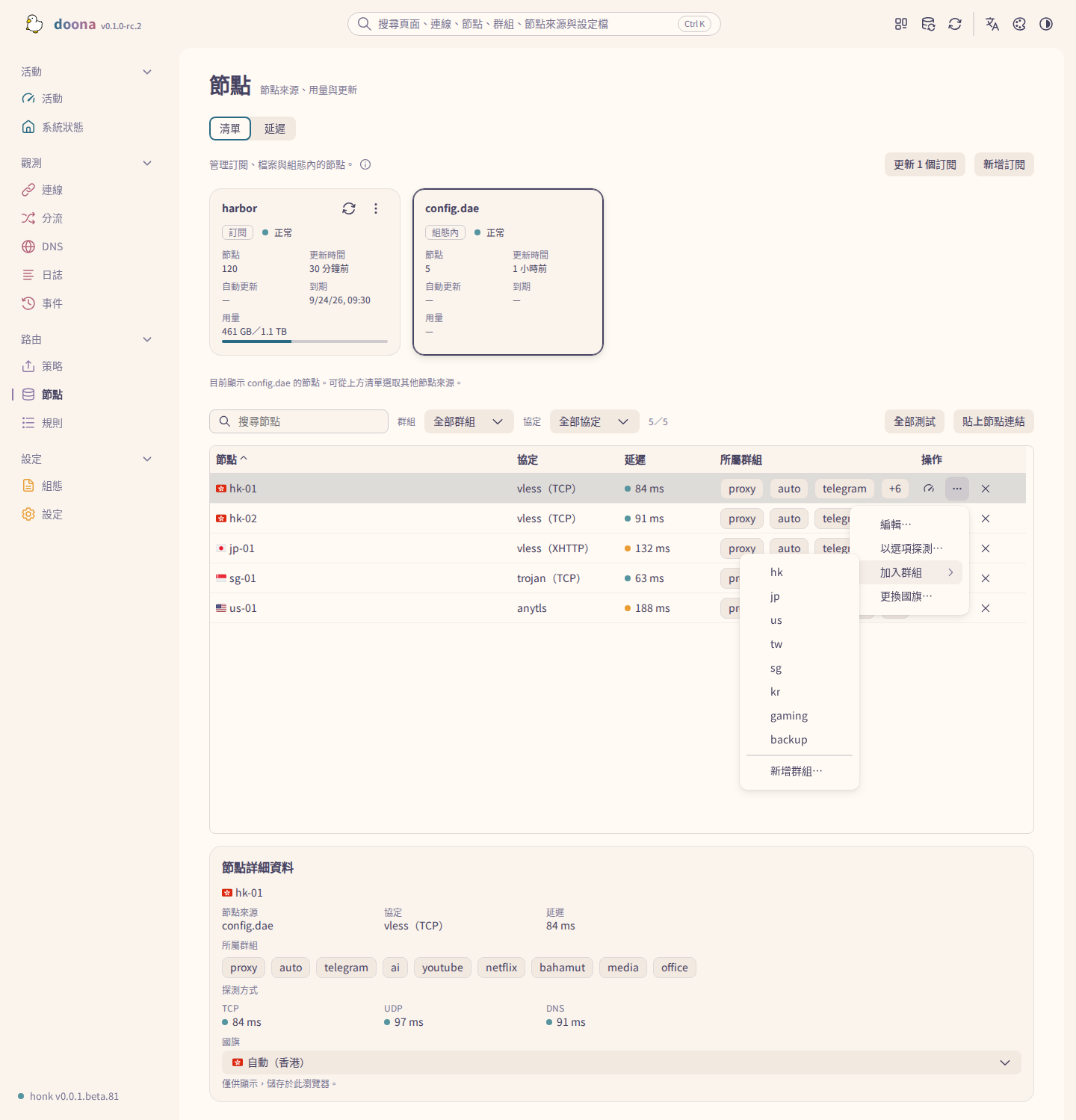1076x1120 pixels.
Task: Select the 清單 tab
Action: point(230,129)
